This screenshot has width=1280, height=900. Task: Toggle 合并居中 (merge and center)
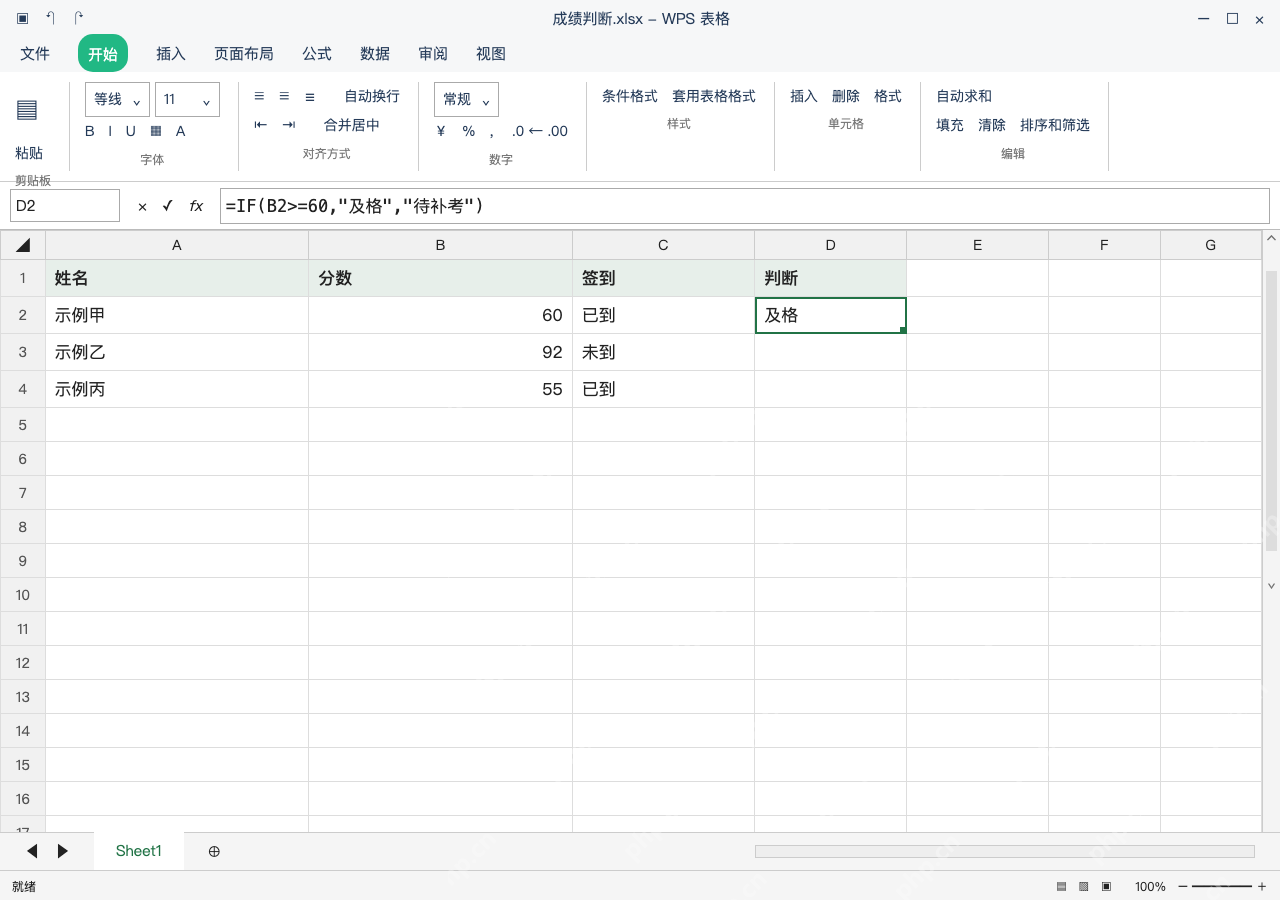coord(352,125)
